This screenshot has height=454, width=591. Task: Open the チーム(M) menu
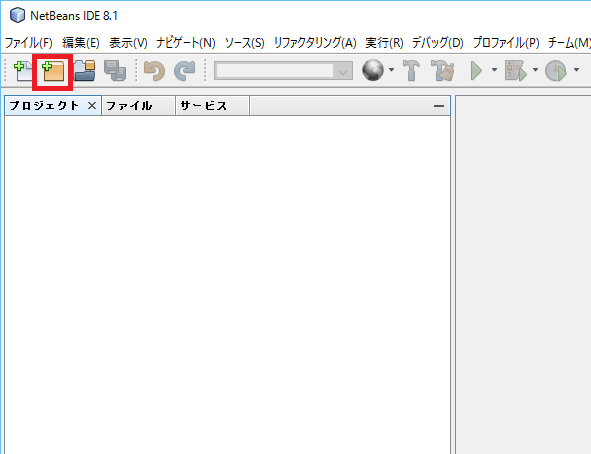click(x=569, y=43)
